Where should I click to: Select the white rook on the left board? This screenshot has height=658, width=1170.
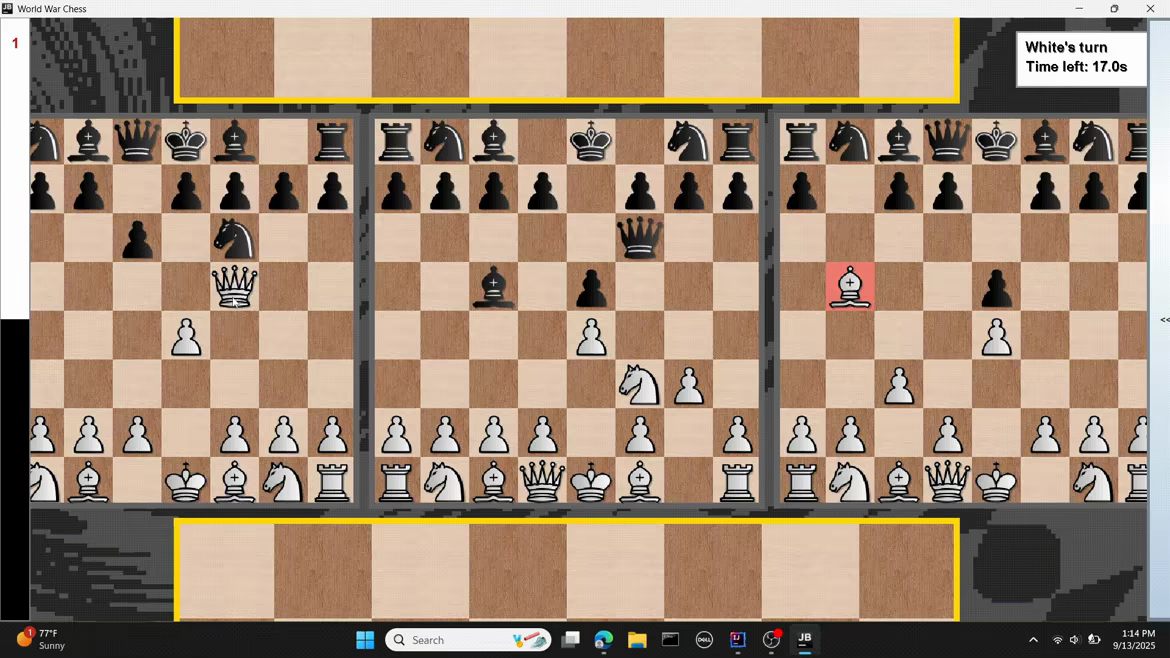tap(332, 482)
